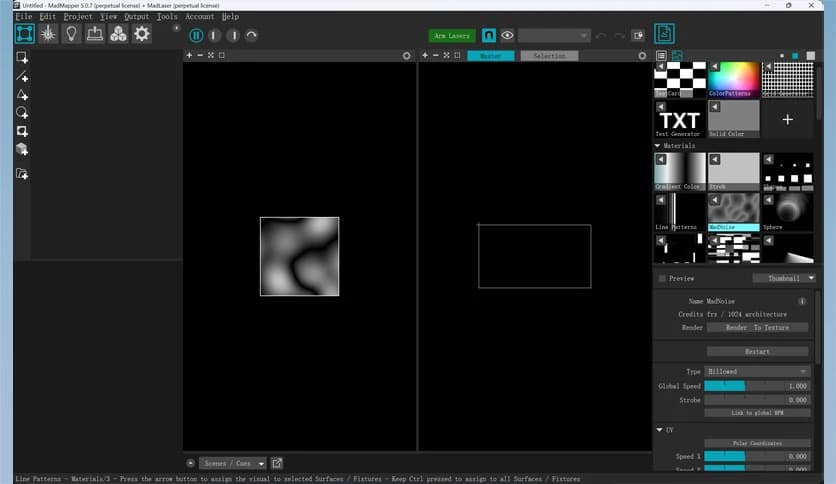836x484 pixels.
Task: Open the File menu
Action: (x=23, y=17)
